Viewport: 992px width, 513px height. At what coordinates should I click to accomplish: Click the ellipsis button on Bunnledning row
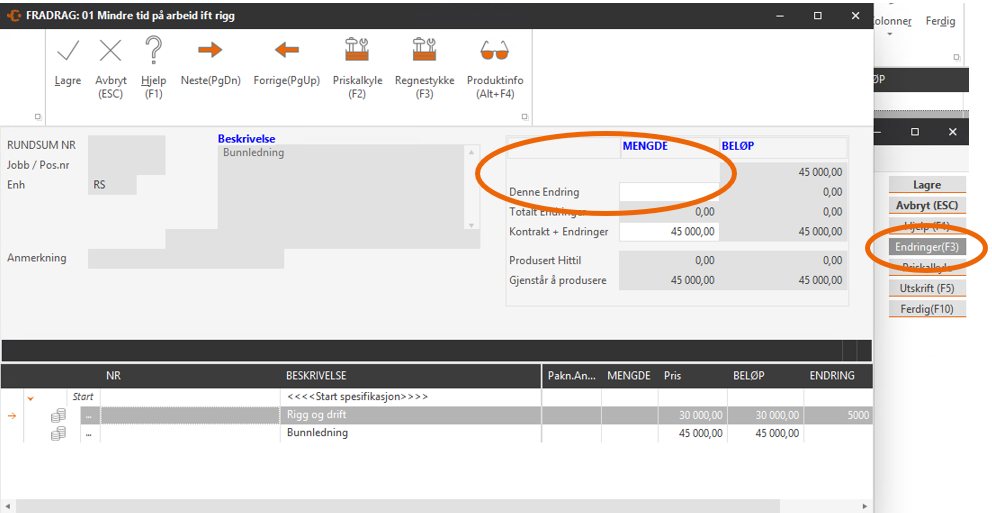pos(89,434)
